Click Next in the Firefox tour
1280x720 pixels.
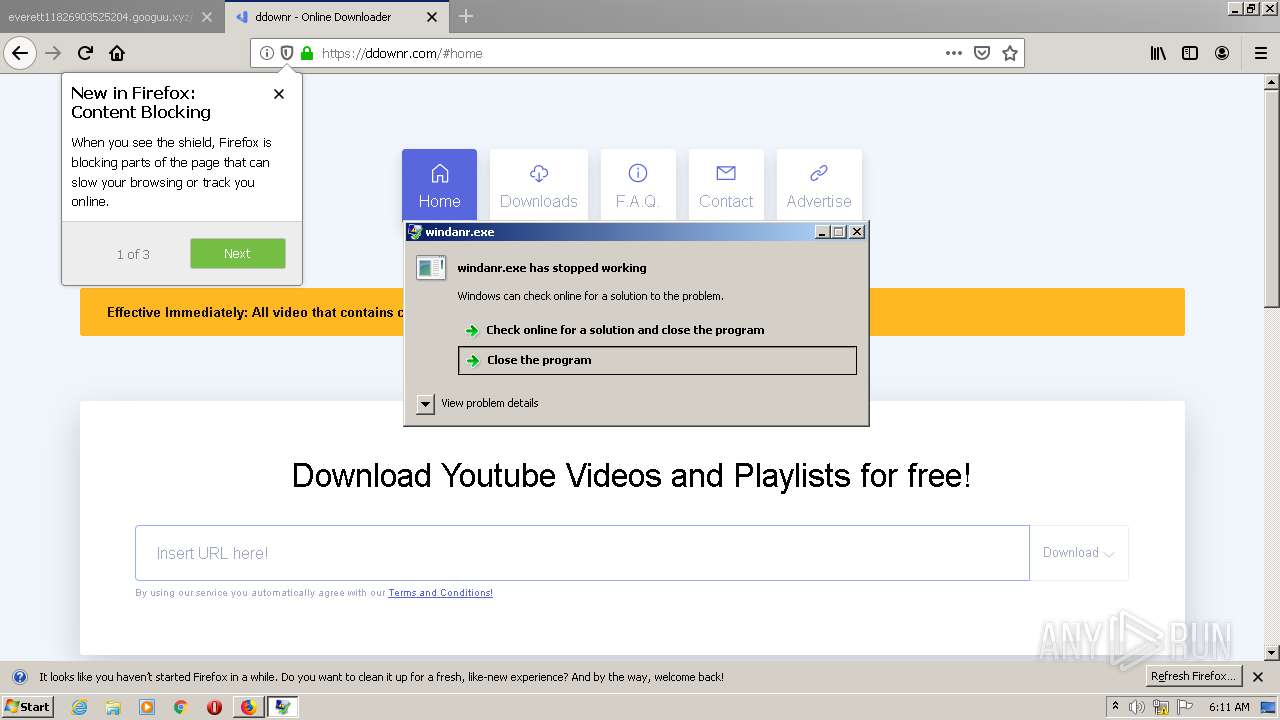tap(238, 253)
